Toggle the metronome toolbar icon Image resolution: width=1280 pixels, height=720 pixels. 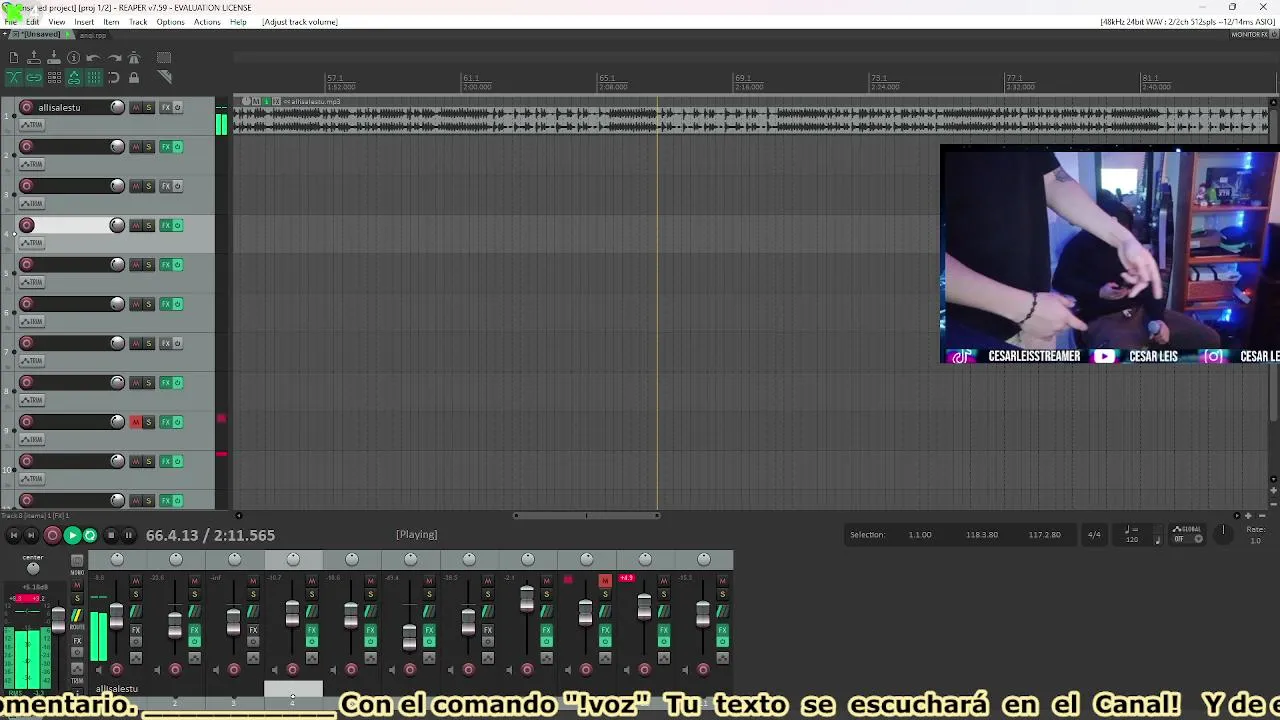pos(134,58)
